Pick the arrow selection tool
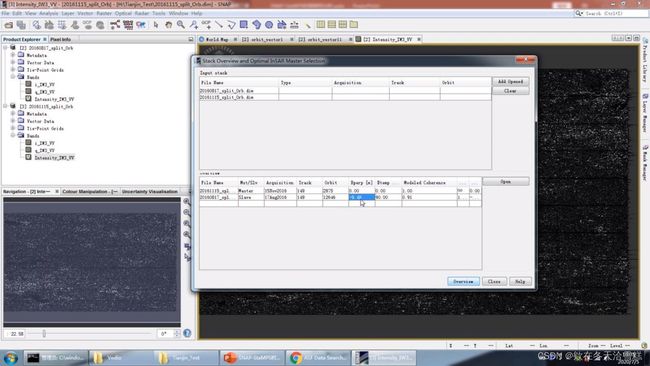The height and width of the screenshot is (366, 650). [156, 25]
